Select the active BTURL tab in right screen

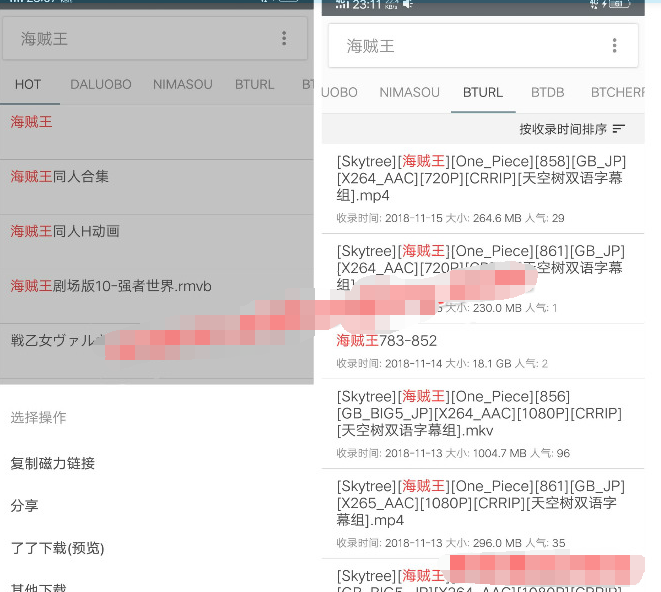point(483,92)
